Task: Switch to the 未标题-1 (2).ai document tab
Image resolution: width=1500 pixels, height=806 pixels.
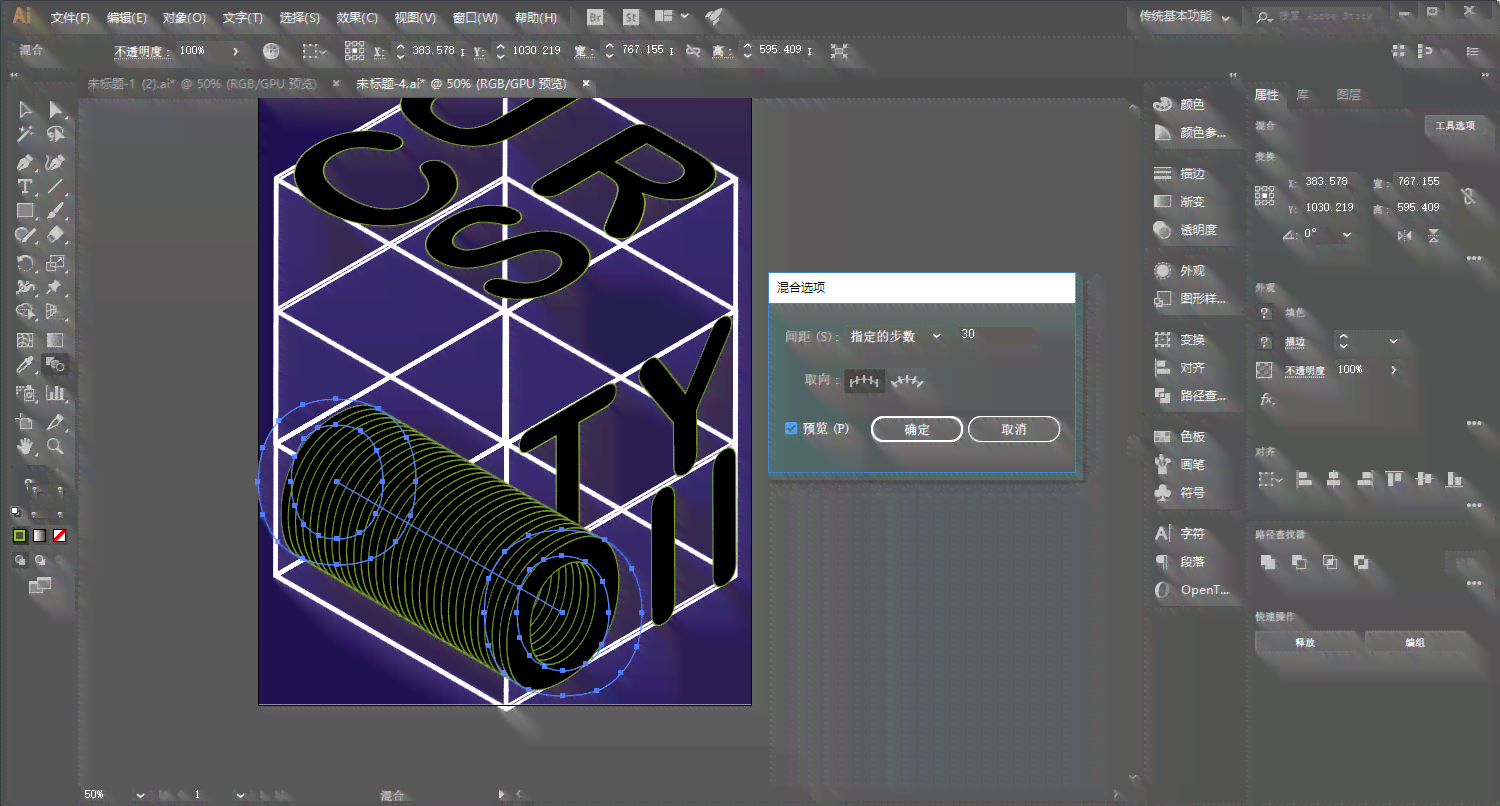Action: [201, 84]
